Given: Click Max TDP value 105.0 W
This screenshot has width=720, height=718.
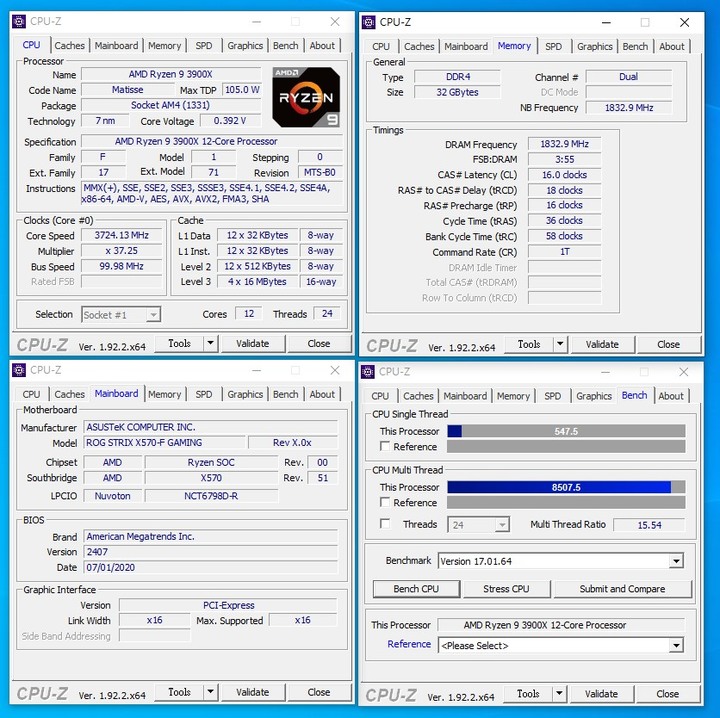Looking at the screenshot, I should (x=242, y=90).
